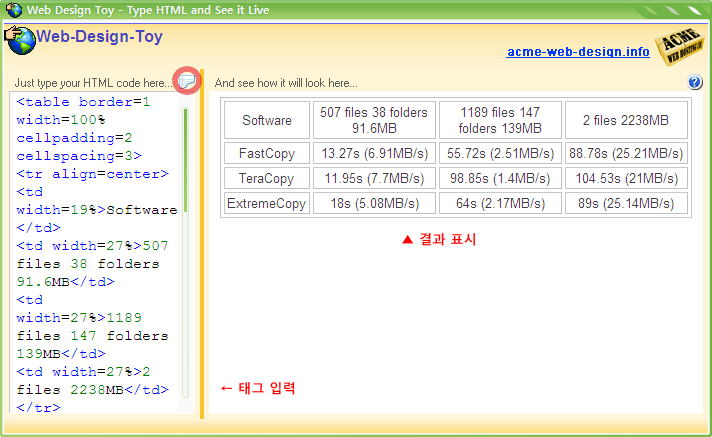Click the "cellspacing=3>" code line

tap(79, 156)
